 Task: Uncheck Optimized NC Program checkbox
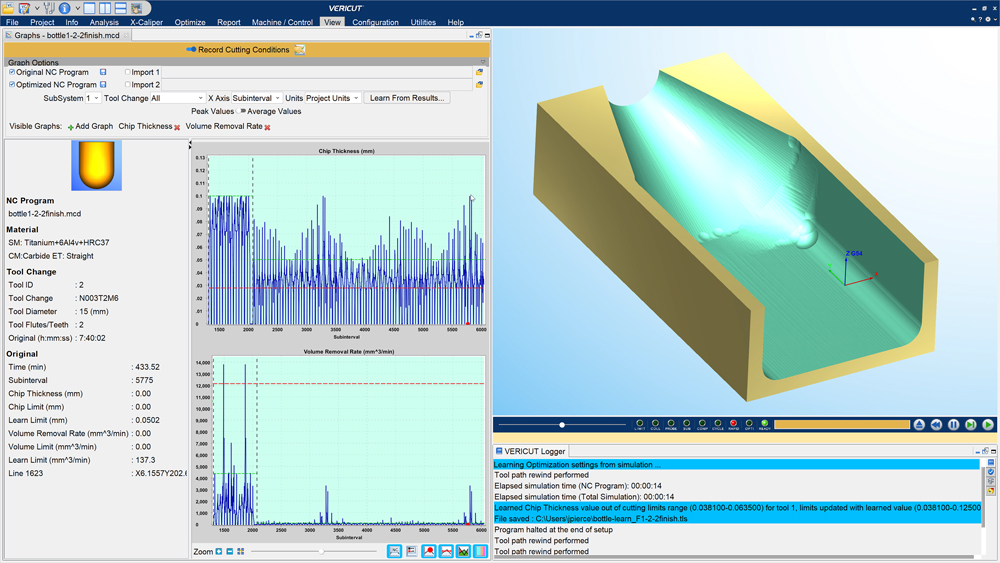[12, 85]
